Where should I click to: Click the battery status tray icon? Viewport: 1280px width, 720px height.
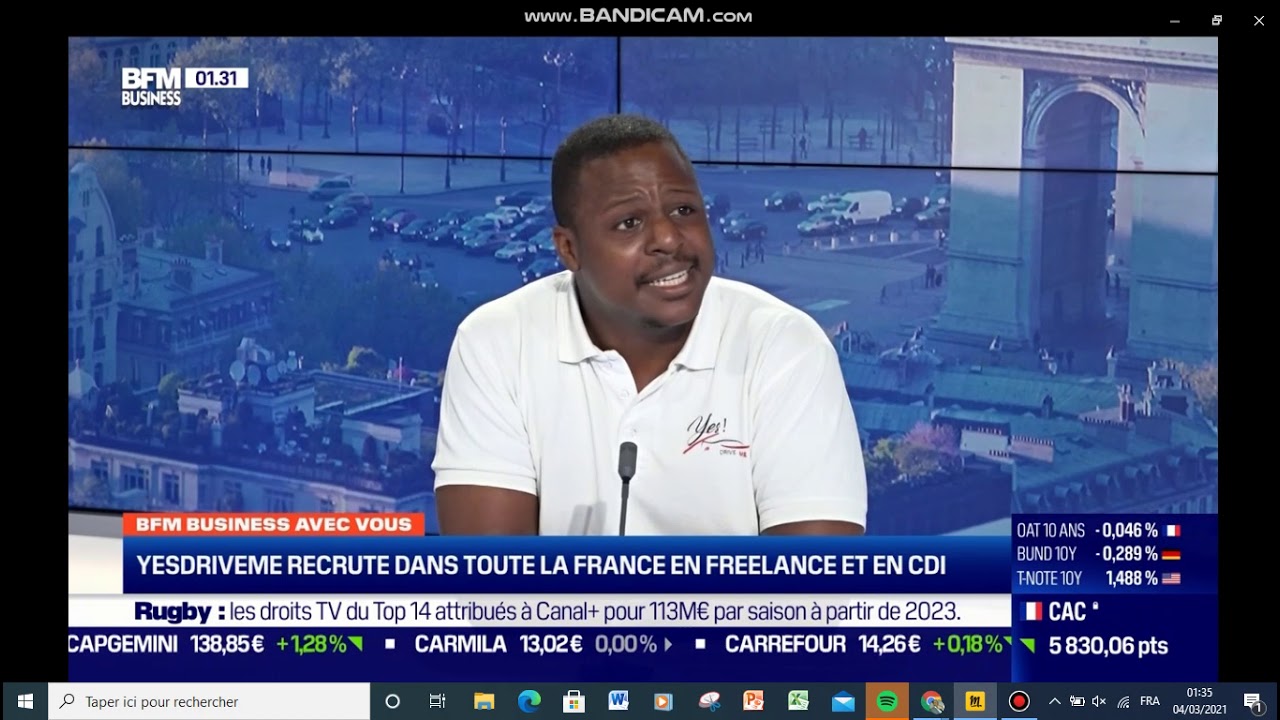point(1077,701)
